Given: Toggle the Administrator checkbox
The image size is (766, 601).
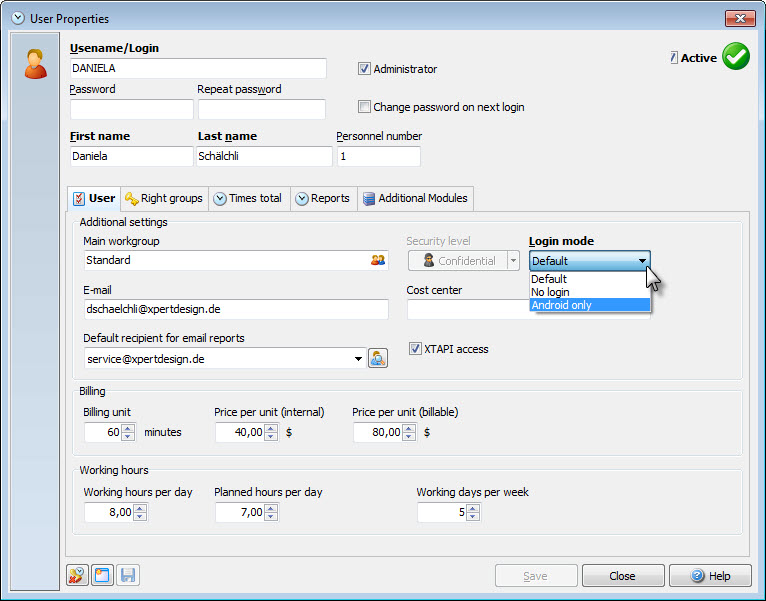Looking at the screenshot, I should pos(364,69).
